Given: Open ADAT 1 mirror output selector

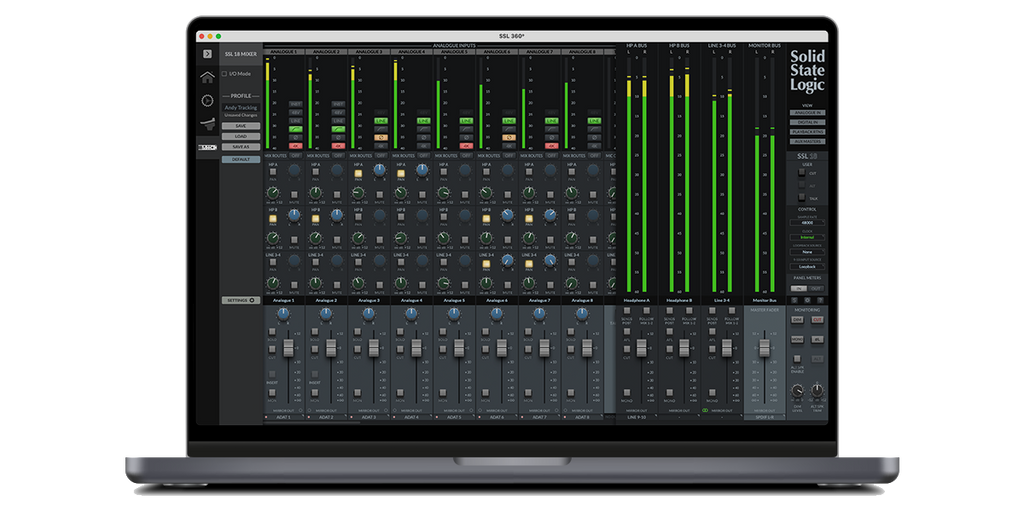Looking at the screenshot, I should (283, 417).
